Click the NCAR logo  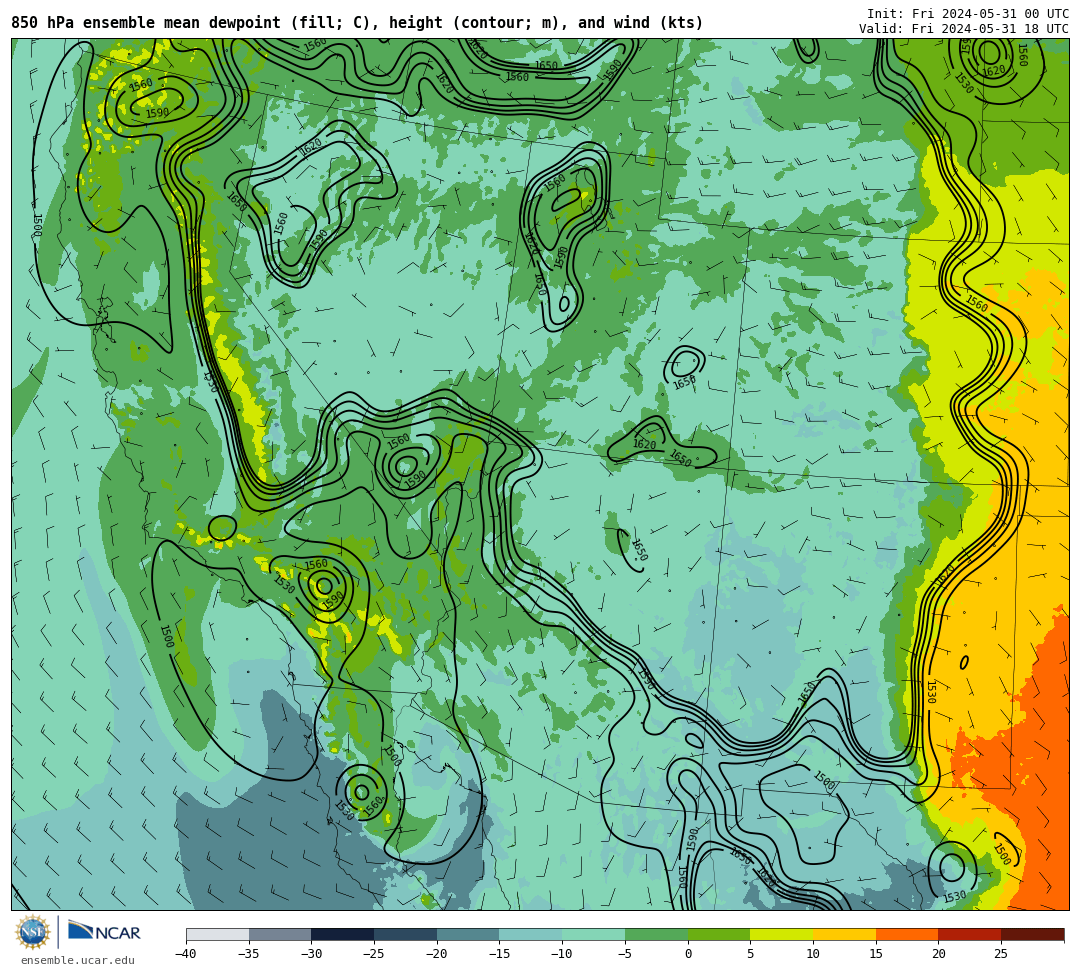[x=104, y=932]
